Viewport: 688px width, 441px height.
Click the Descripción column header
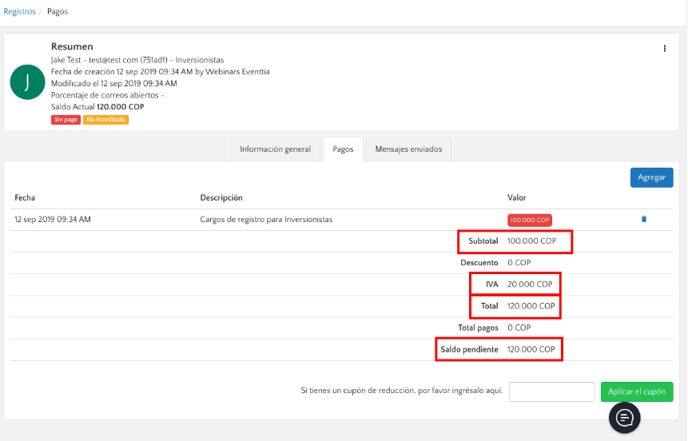tap(221, 198)
